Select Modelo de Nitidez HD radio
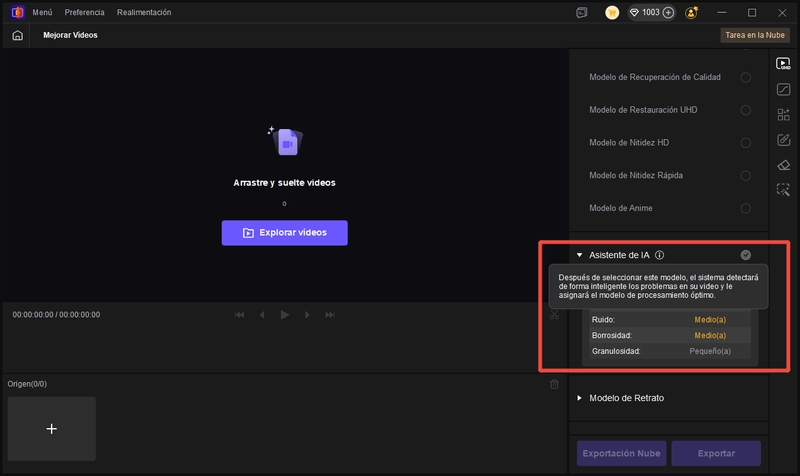800x476 pixels. 745,143
